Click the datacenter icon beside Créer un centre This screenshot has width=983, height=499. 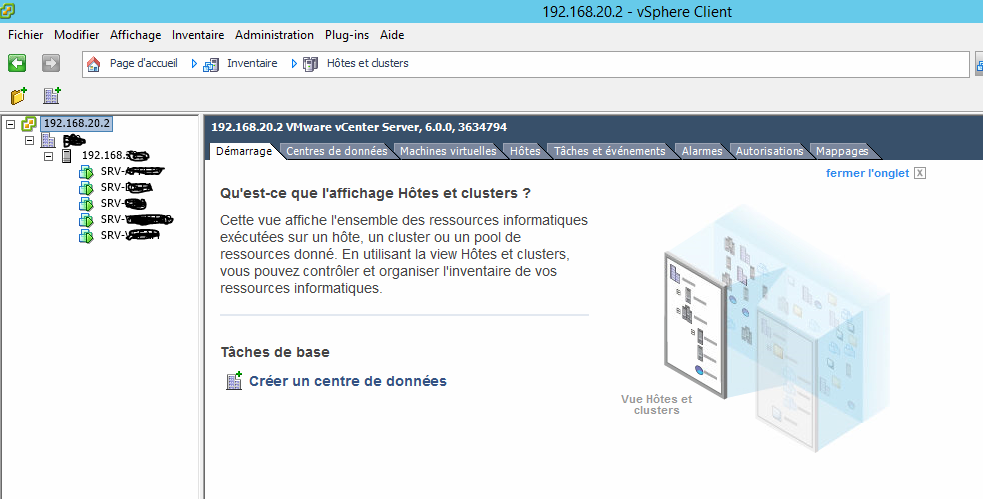234,381
